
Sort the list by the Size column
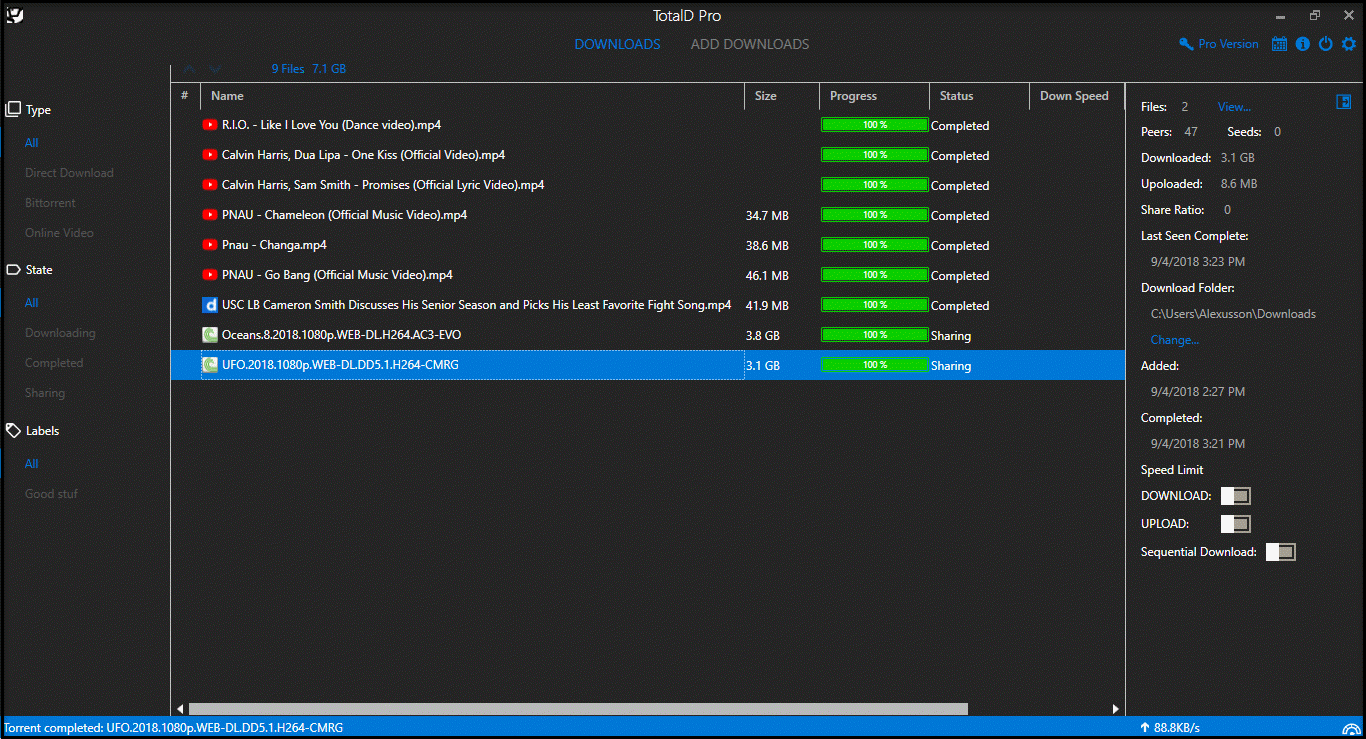(x=782, y=96)
